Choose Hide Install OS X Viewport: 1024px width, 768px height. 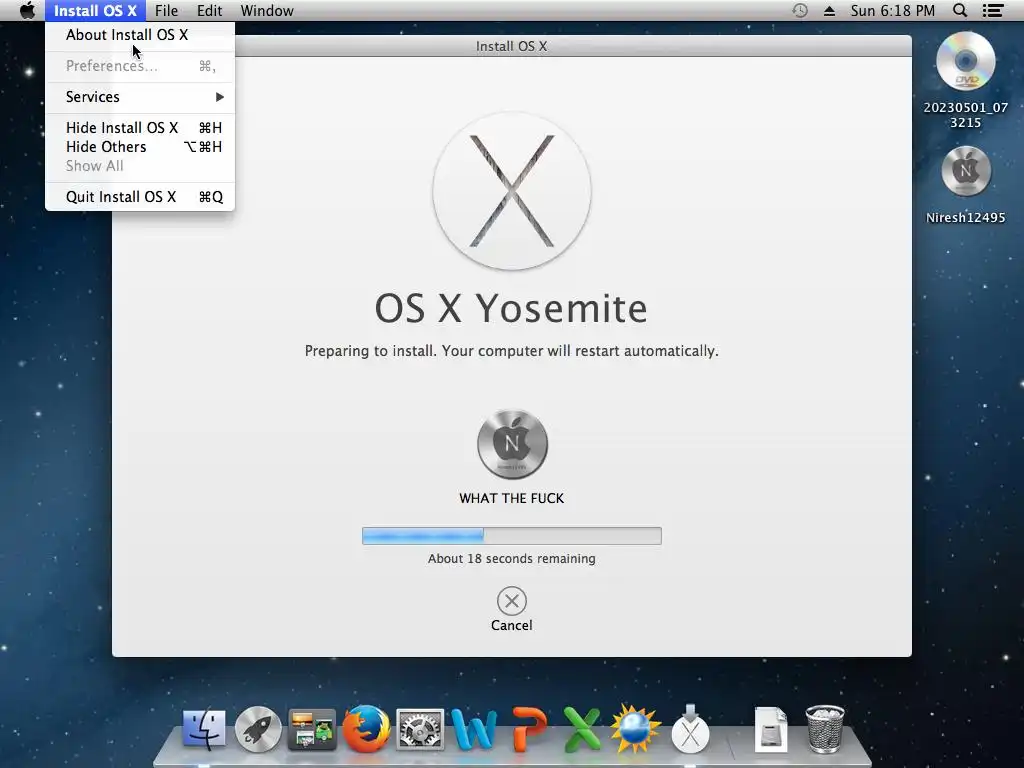pyautogui.click(x=140, y=128)
